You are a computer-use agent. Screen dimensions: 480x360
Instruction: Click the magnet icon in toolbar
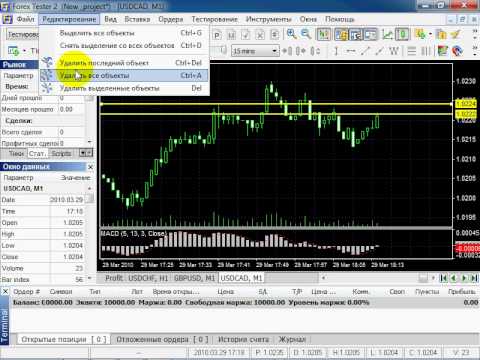pyautogui.click(x=457, y=51)
